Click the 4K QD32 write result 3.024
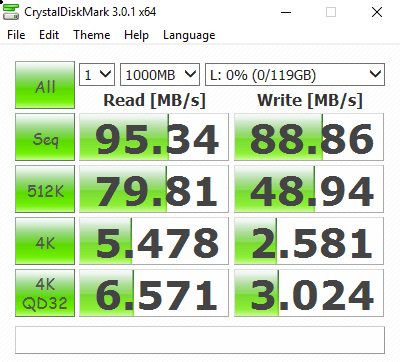Screen dimensions: 400x362 (309, 293)
